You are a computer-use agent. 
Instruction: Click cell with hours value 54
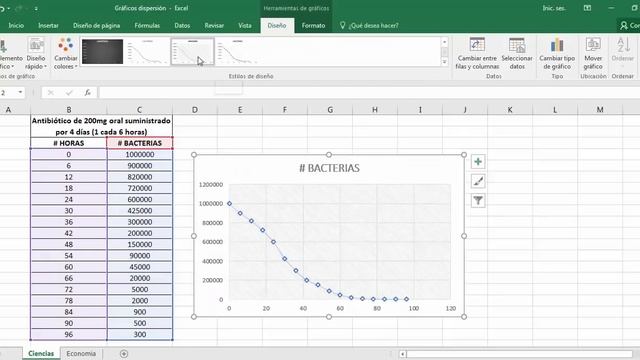69,256
